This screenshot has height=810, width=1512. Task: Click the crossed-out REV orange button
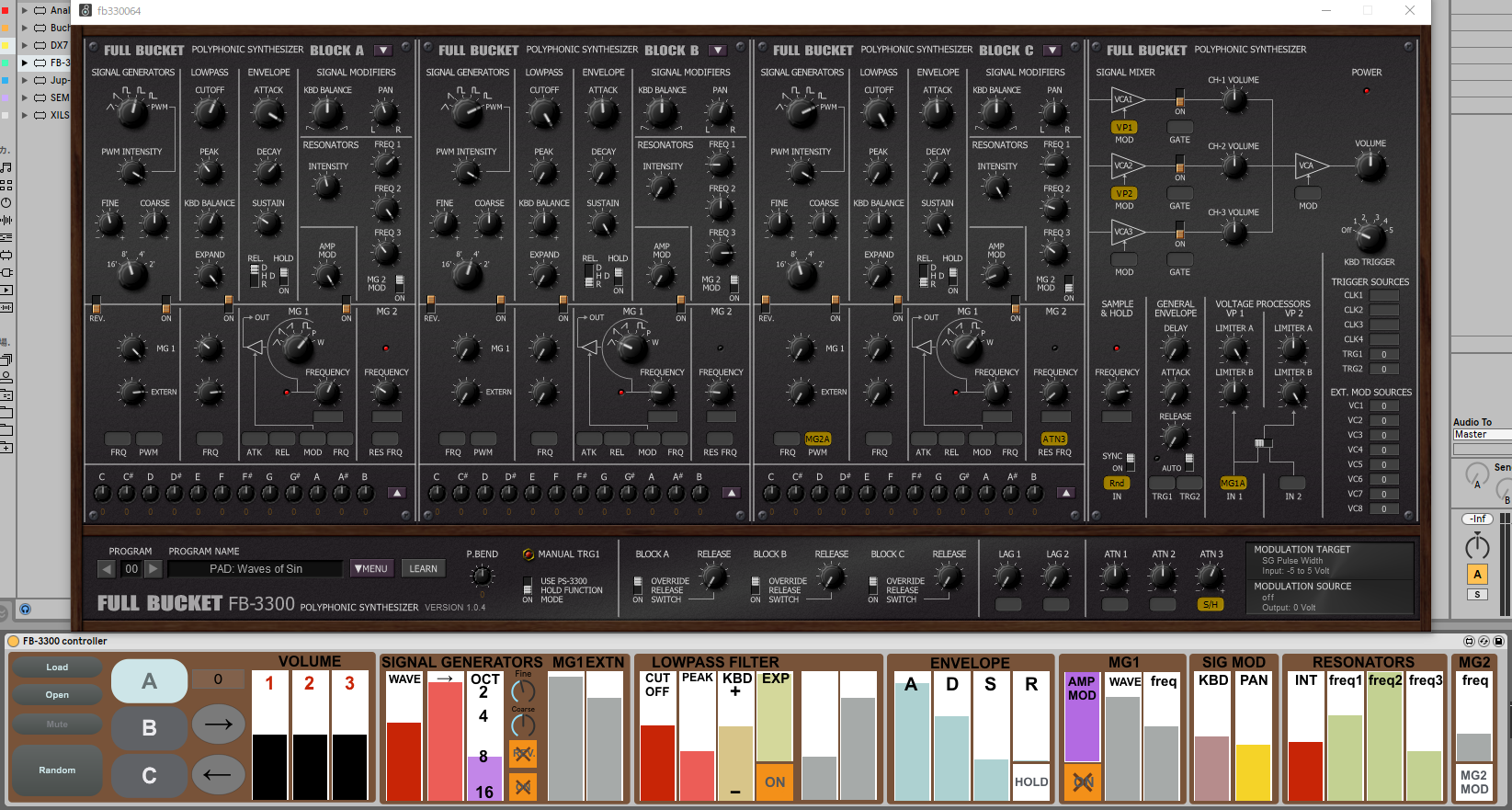pos(522,755)
